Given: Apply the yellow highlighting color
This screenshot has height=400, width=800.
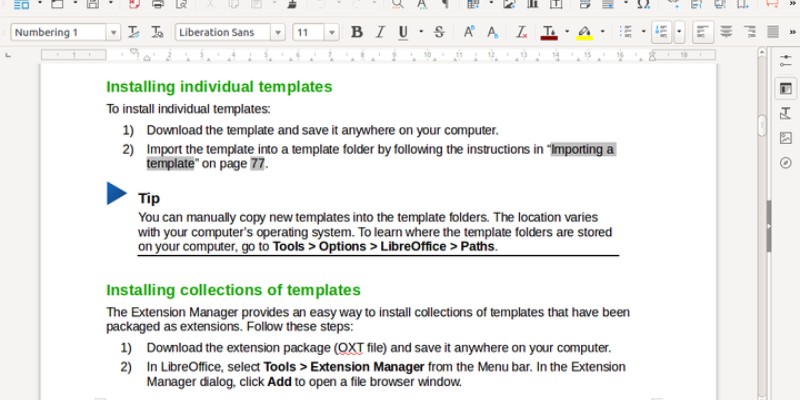Looking at the screenshot, I should 585,32.
